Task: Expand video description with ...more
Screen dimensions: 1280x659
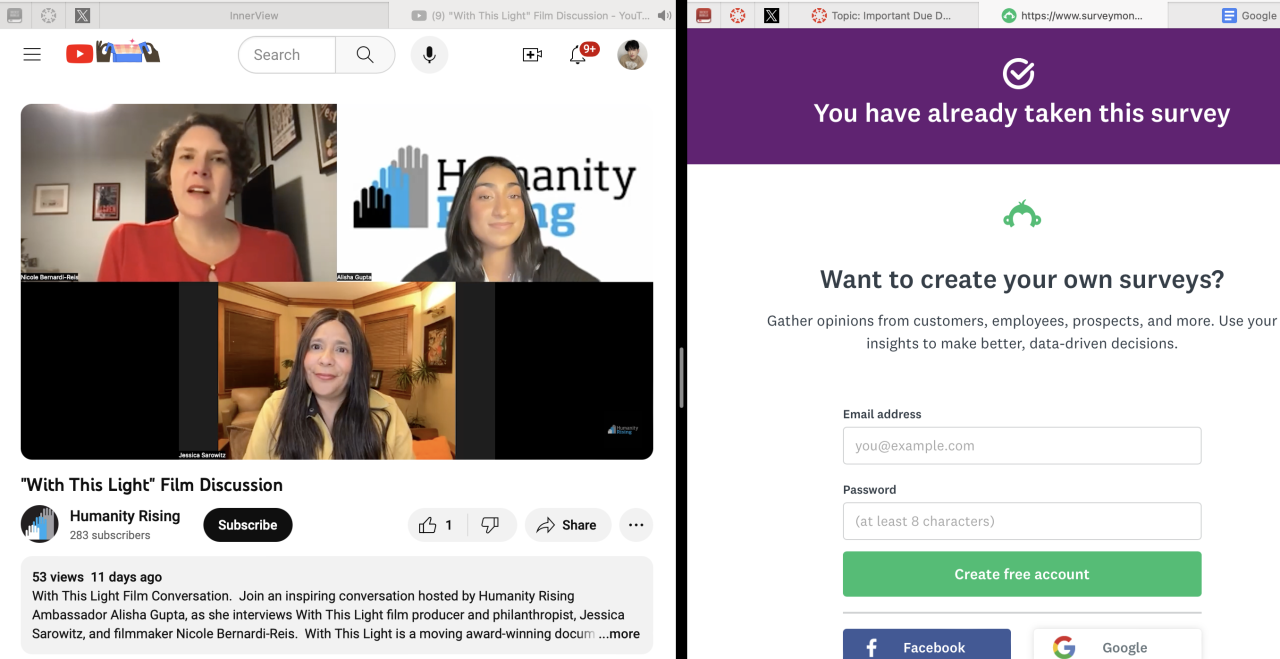Action: 619,634
